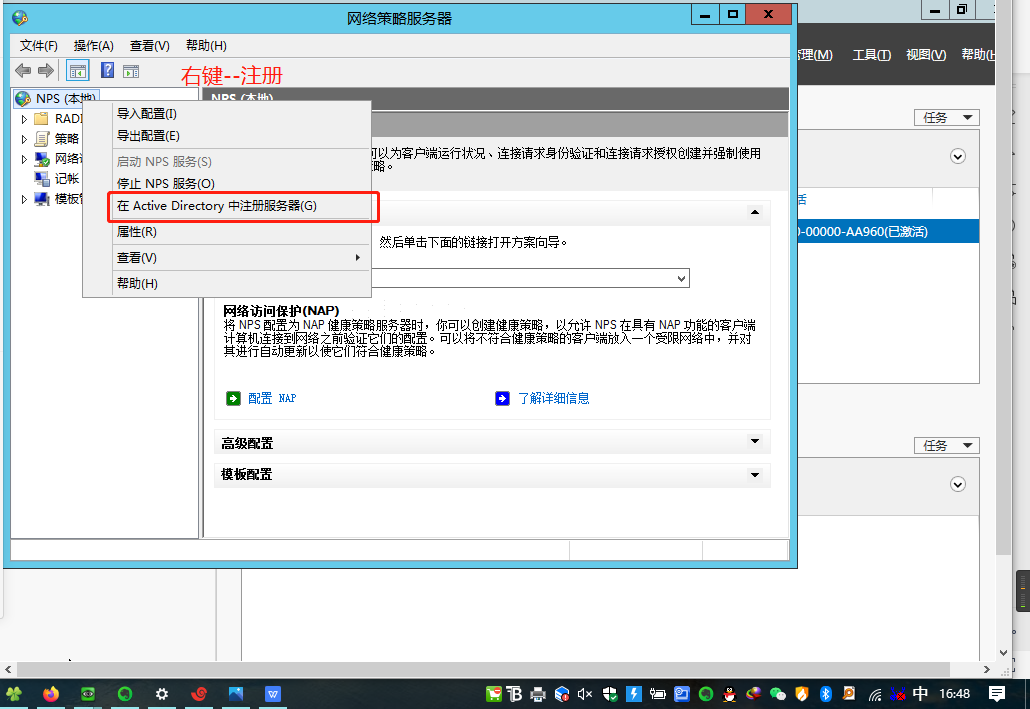Viewport: 1030px width, 709px height.
Task: Click the QQ penguin tray icon
Action: pos(729,694)
